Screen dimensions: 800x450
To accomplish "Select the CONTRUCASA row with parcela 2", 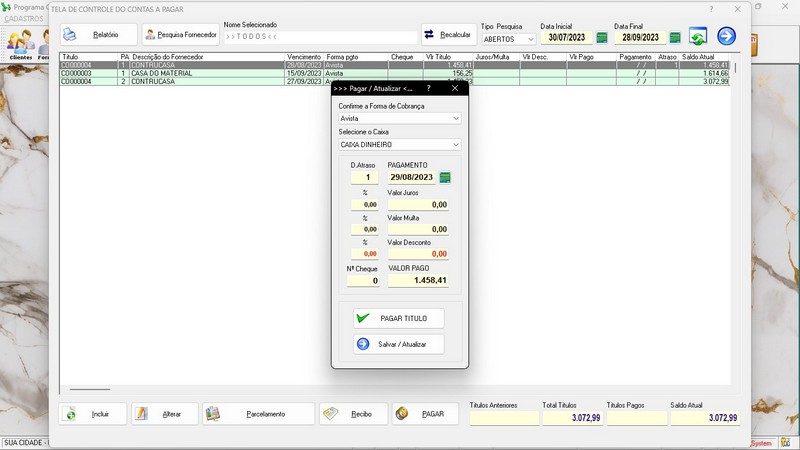I will (x=394, y=82).
